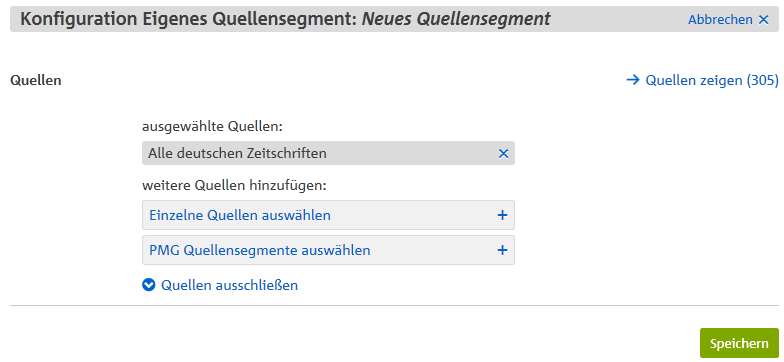The image size is (784, 362).
Task: Remove the Alle deutschen Zeitschriften chip via its X
Action: (x=503, y=154)
